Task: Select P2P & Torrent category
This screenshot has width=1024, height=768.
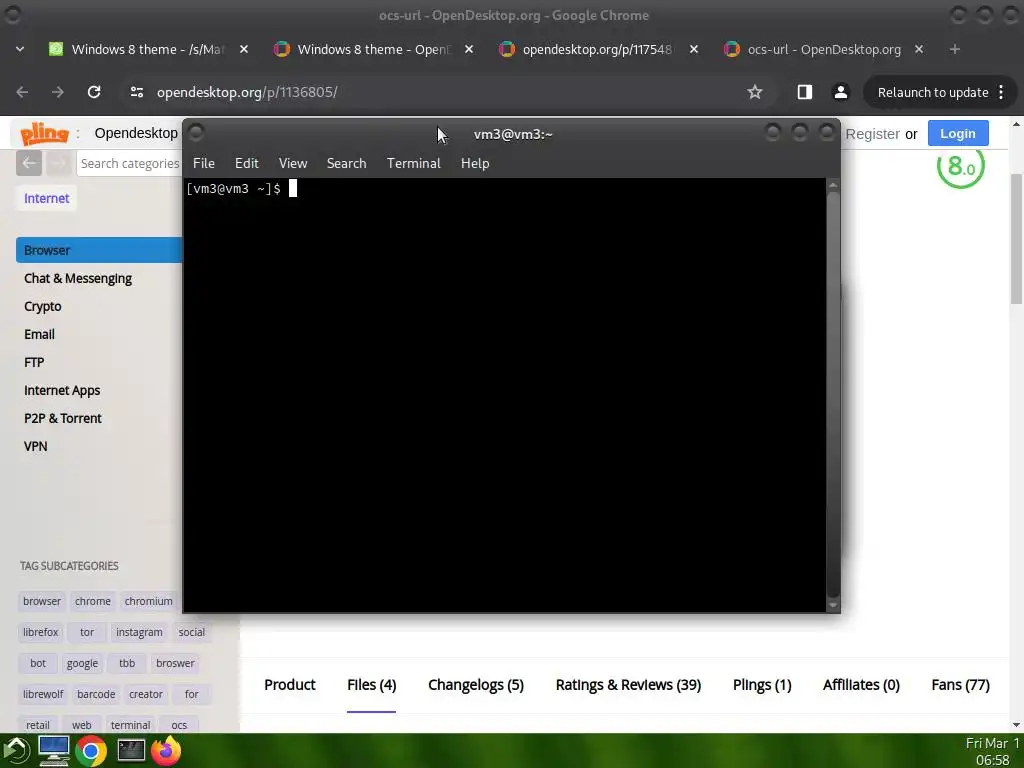Action: [x=63, y=419]
